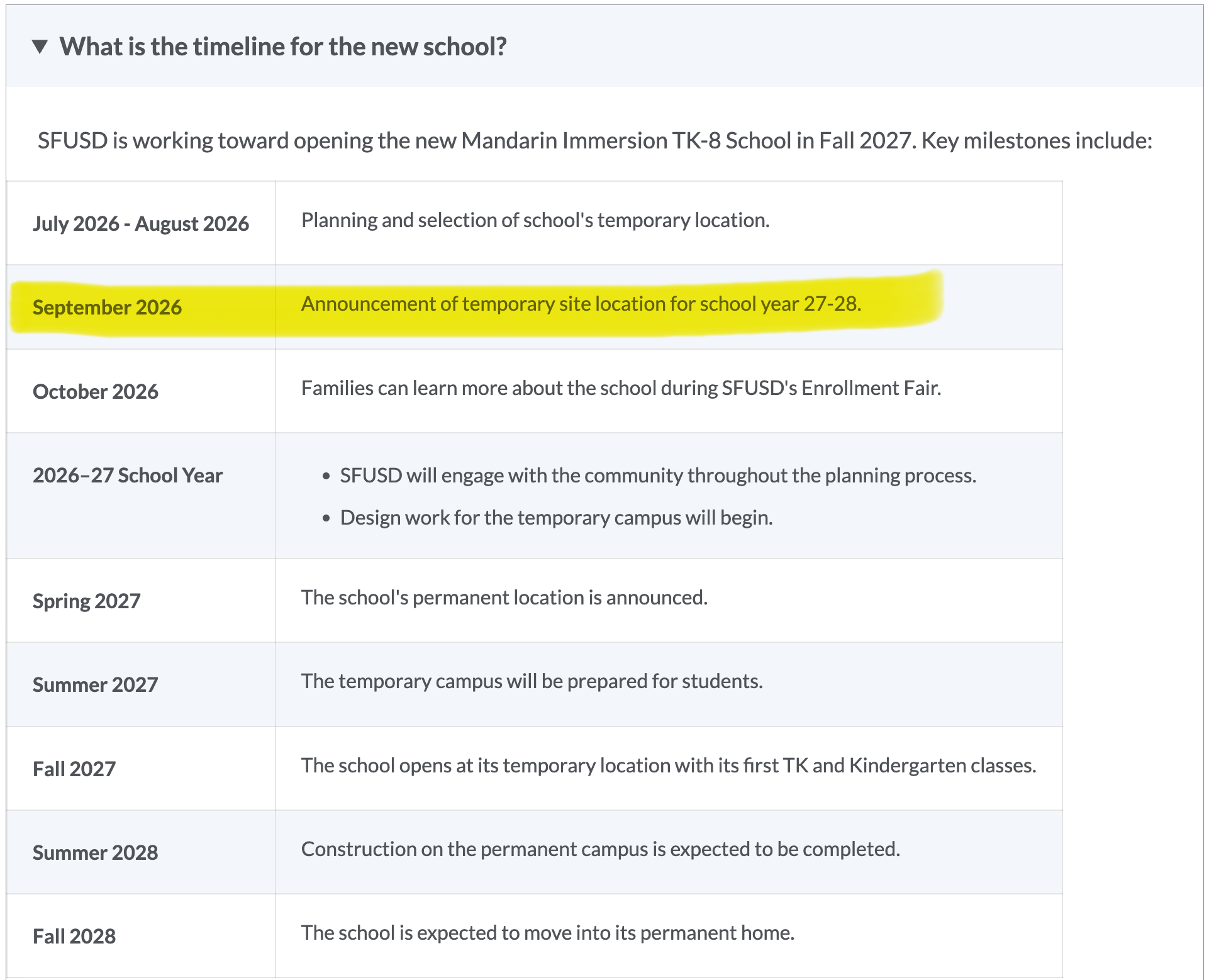Click the Enrollment Fair description text
The image size is (1214, 980).
(x=621, y=388)
